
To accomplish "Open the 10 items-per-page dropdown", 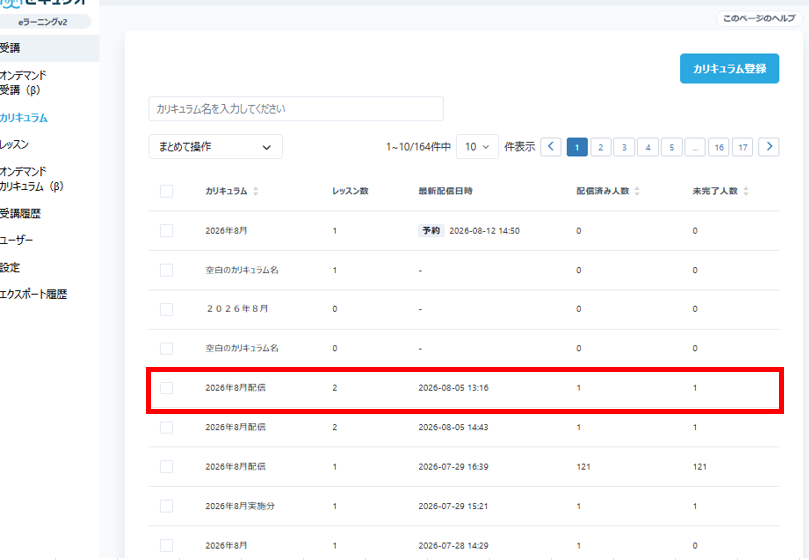I will (477, 147).
